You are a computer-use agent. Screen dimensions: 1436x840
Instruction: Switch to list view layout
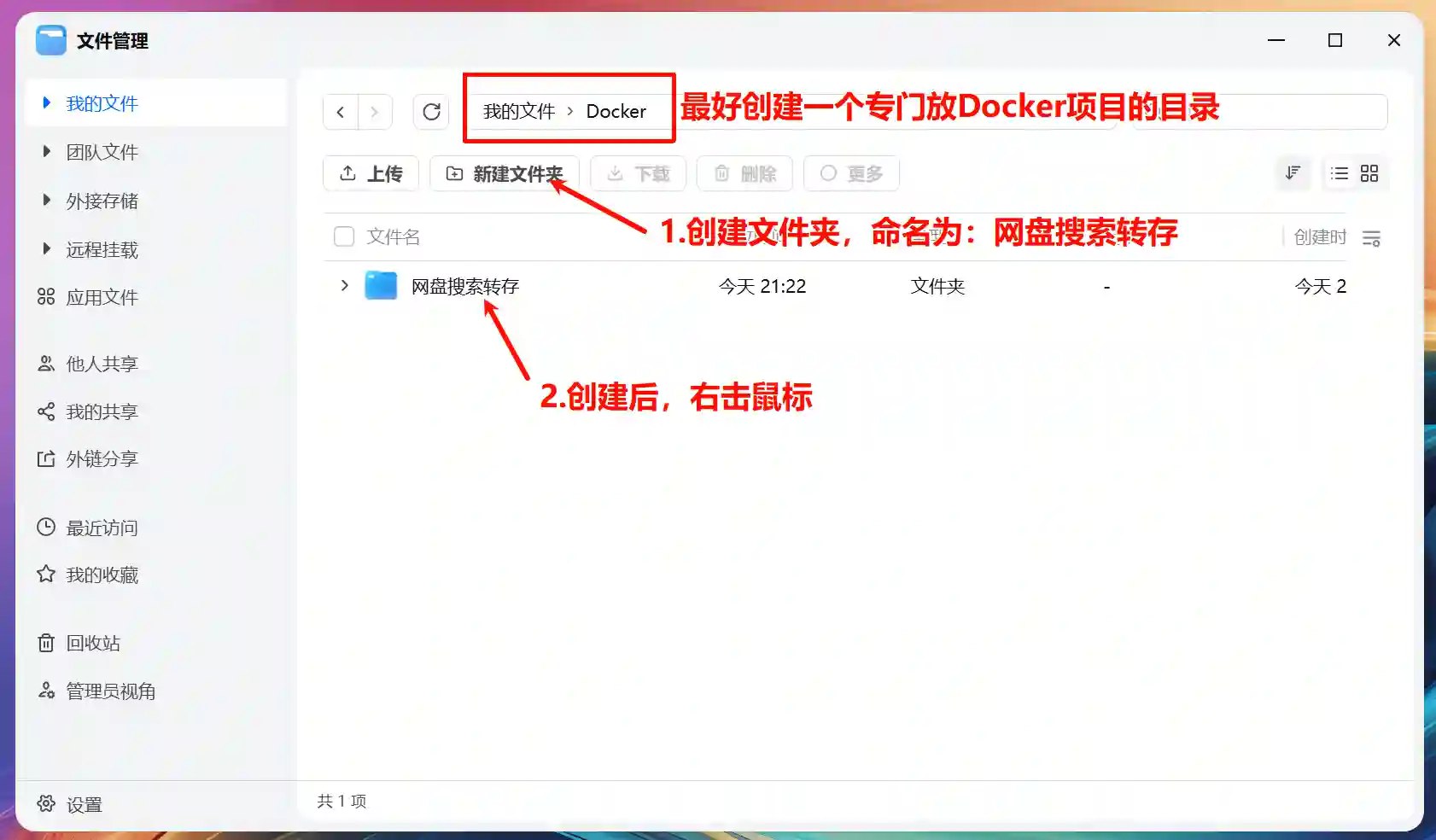[x=1340, y=173]
